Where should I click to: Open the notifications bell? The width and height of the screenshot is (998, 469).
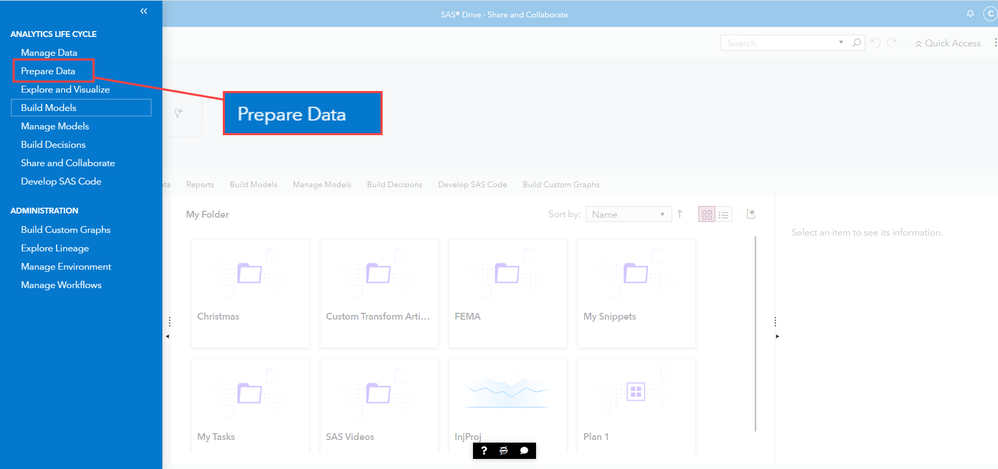[x=969, y=13]
